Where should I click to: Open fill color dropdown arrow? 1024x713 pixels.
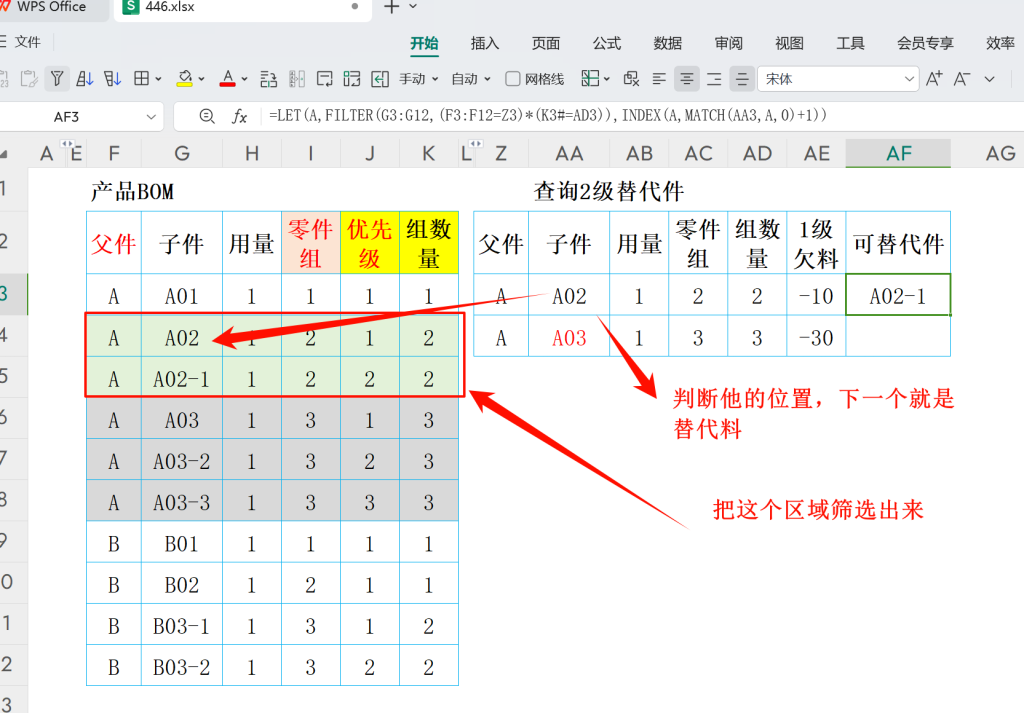click(201, 79)
